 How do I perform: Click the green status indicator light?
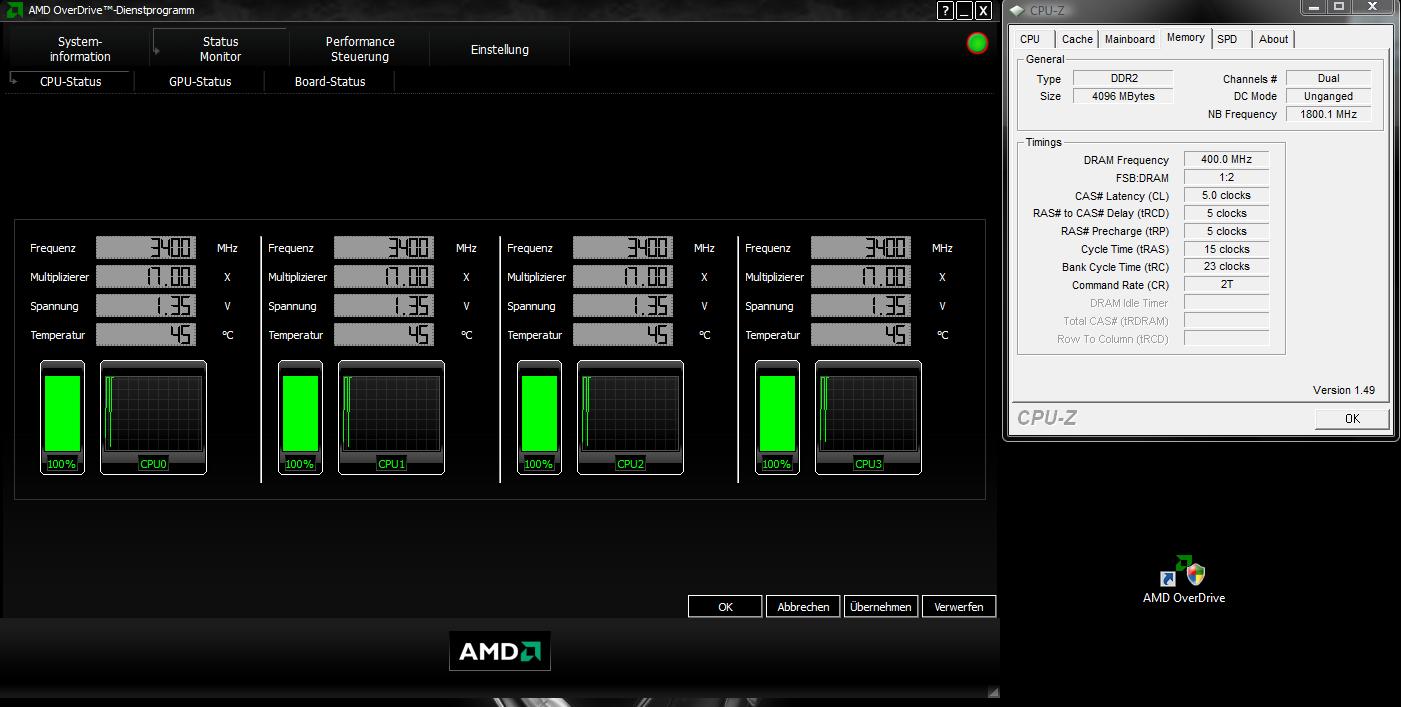[978, 43]
